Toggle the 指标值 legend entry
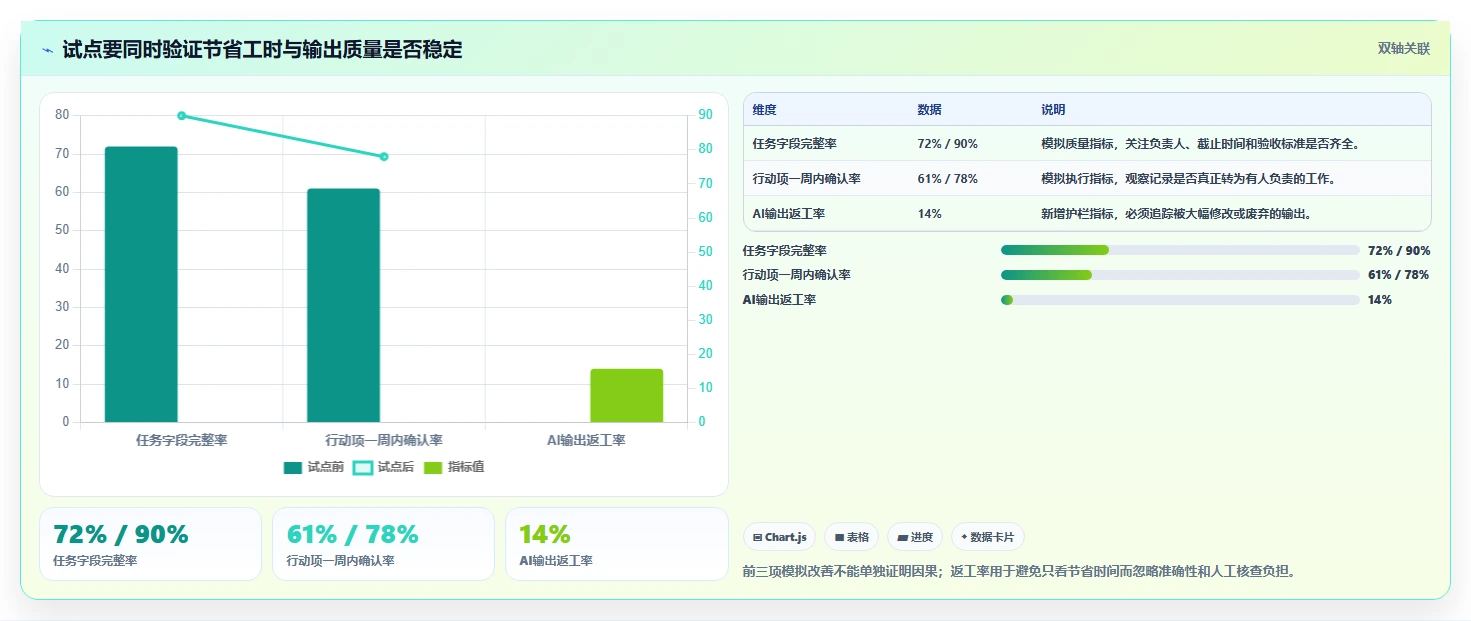This screenshot has height=621, width=1471. (454, 467)
